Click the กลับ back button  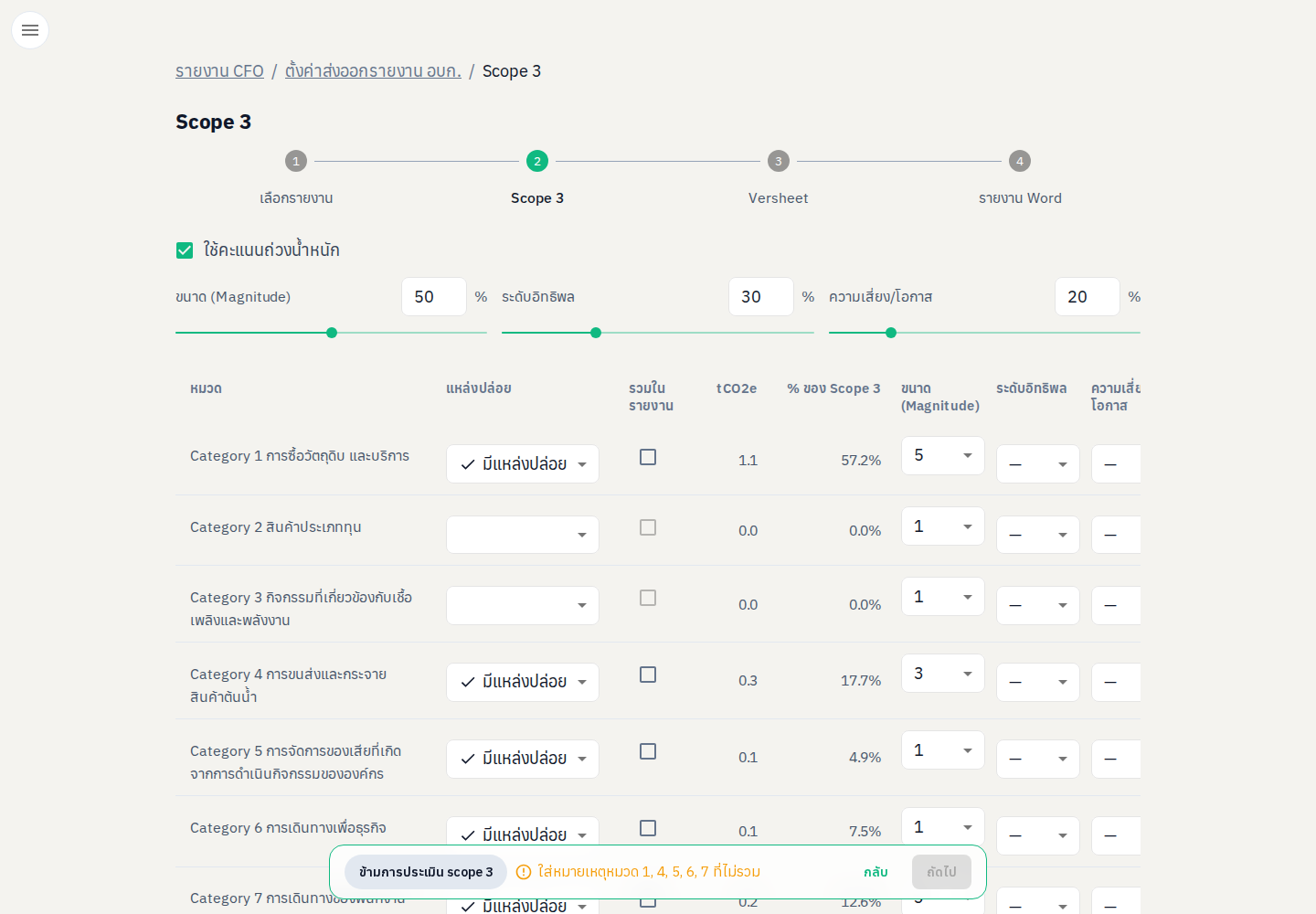[x=876, y=872]
